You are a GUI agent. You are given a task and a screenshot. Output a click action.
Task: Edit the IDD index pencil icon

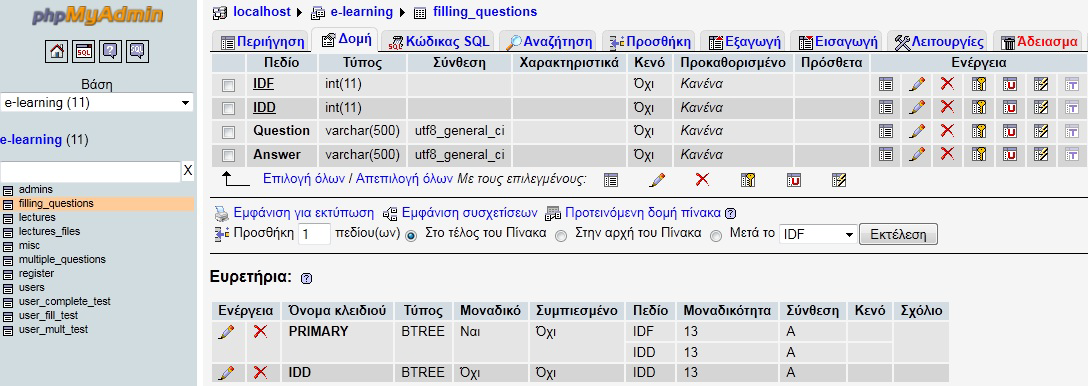pos(226,374)
